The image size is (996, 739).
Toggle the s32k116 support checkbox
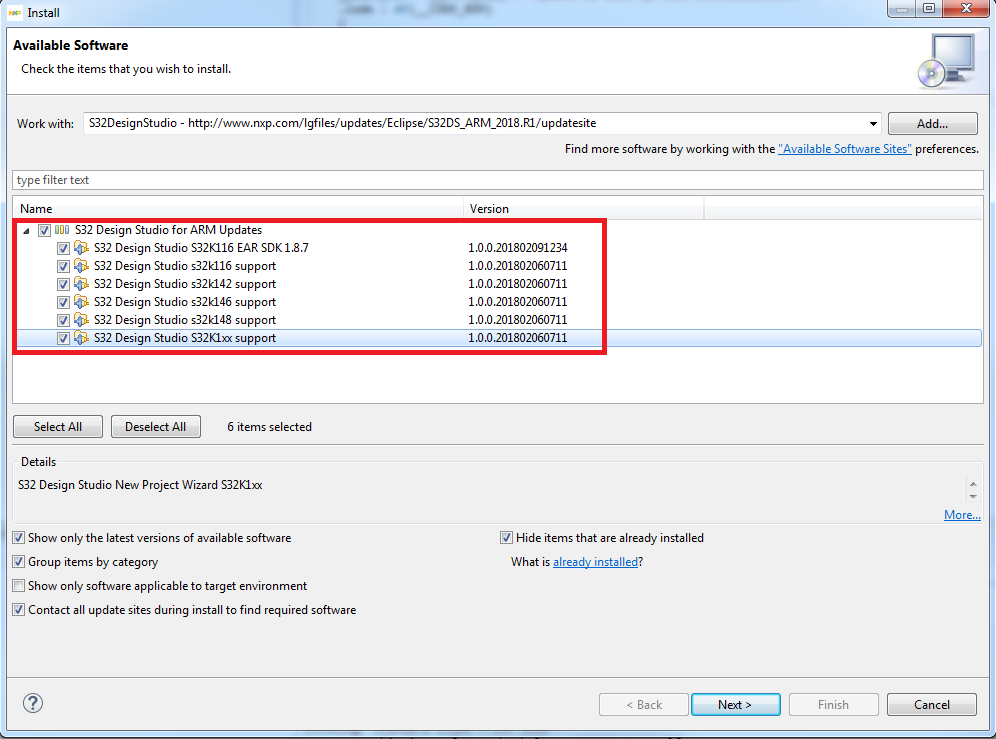coord(63,266)
